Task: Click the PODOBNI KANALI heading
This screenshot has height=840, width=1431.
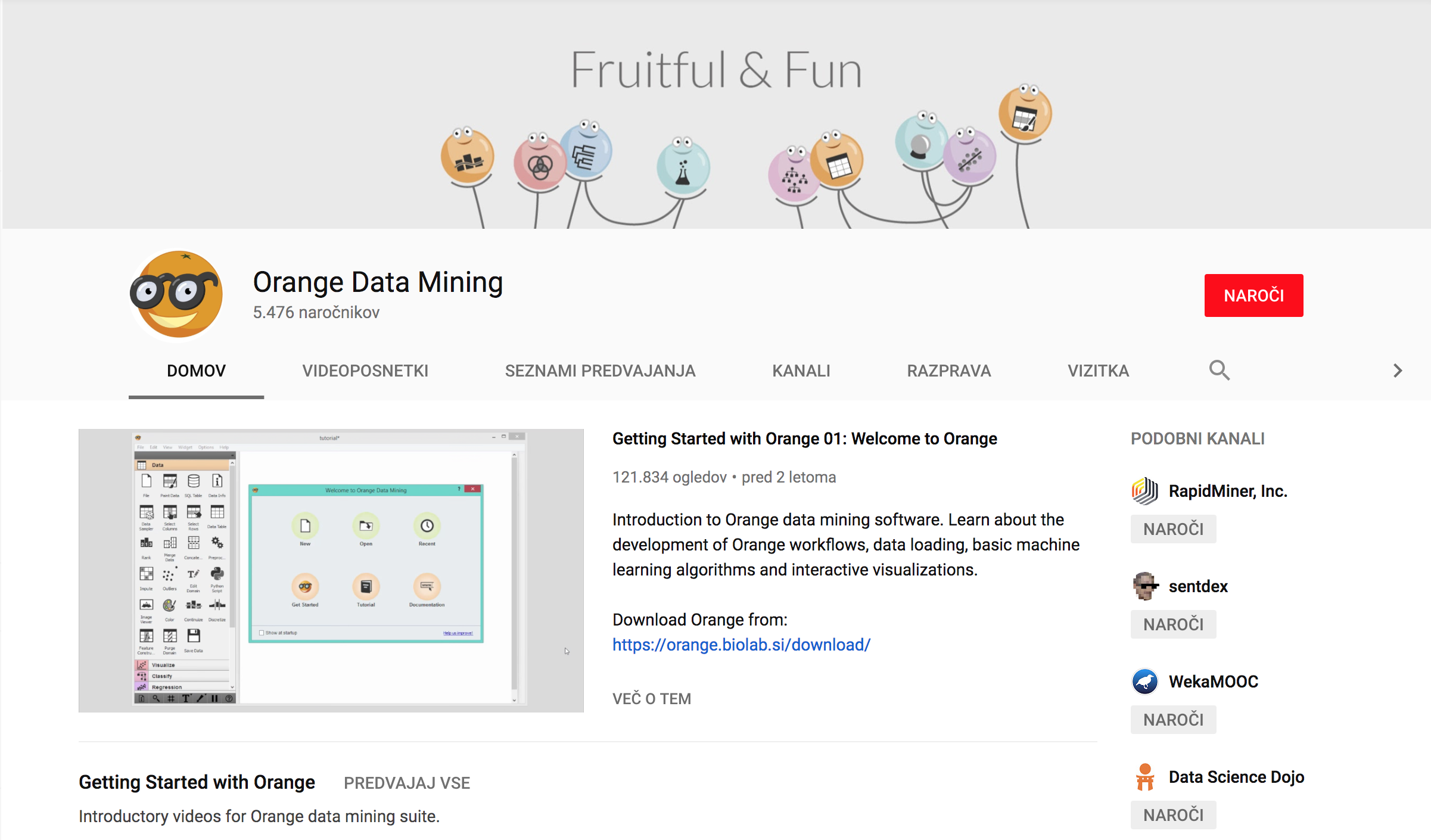Action: (1197, 438)
